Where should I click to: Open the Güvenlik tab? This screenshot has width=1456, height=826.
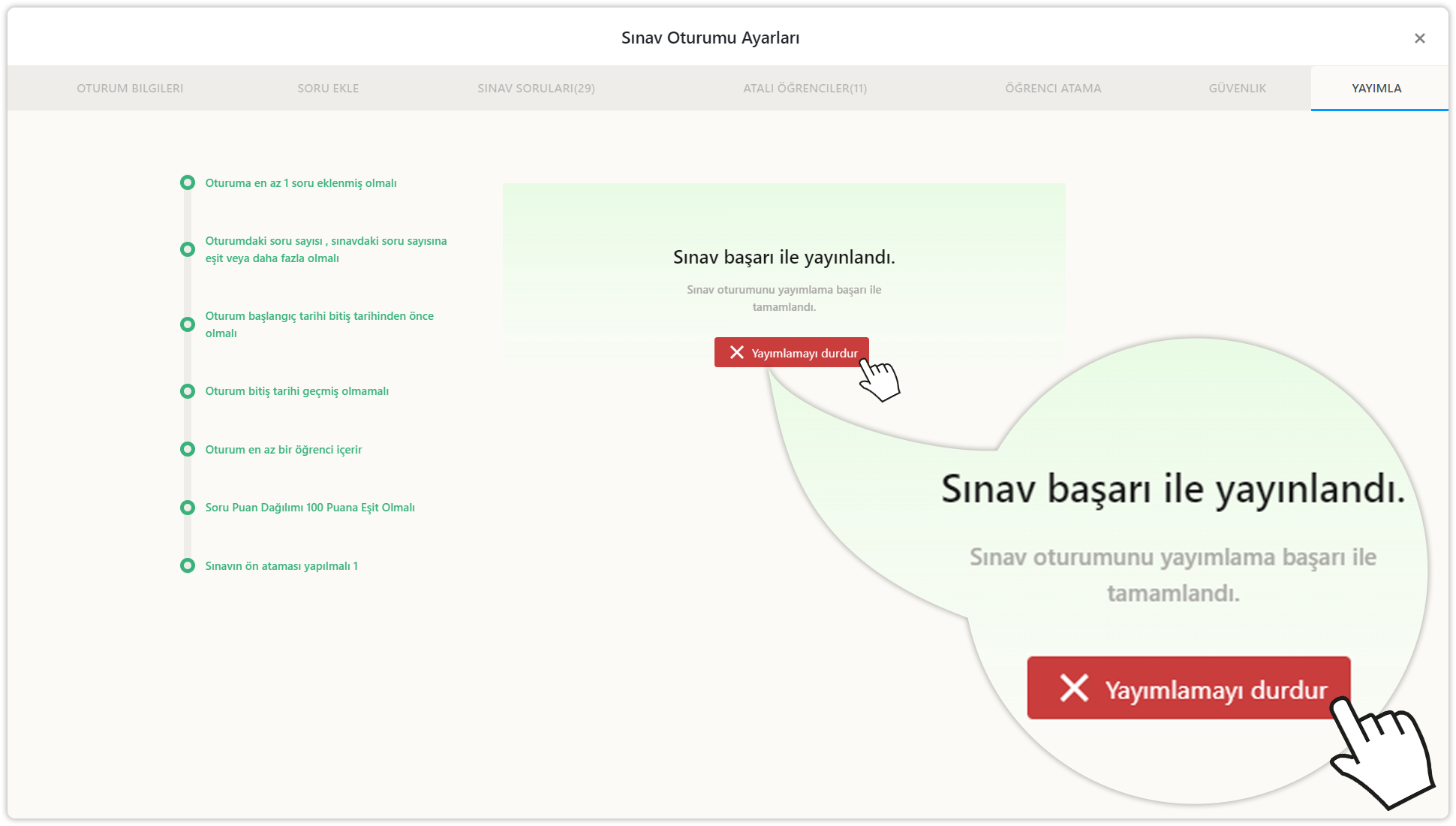click(x=1237, y=89)
